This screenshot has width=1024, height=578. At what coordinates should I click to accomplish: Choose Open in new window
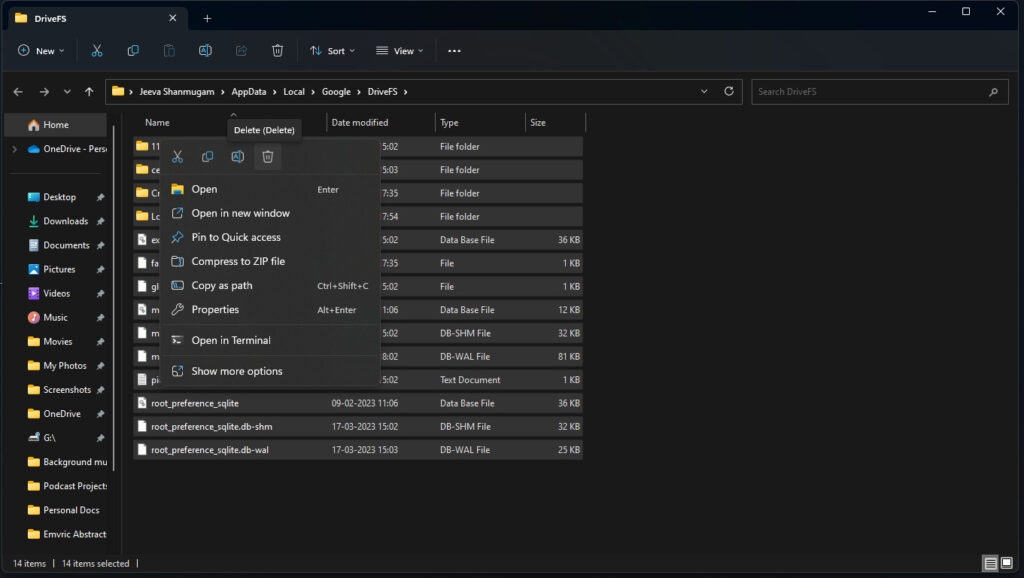(x=270, y=214)
